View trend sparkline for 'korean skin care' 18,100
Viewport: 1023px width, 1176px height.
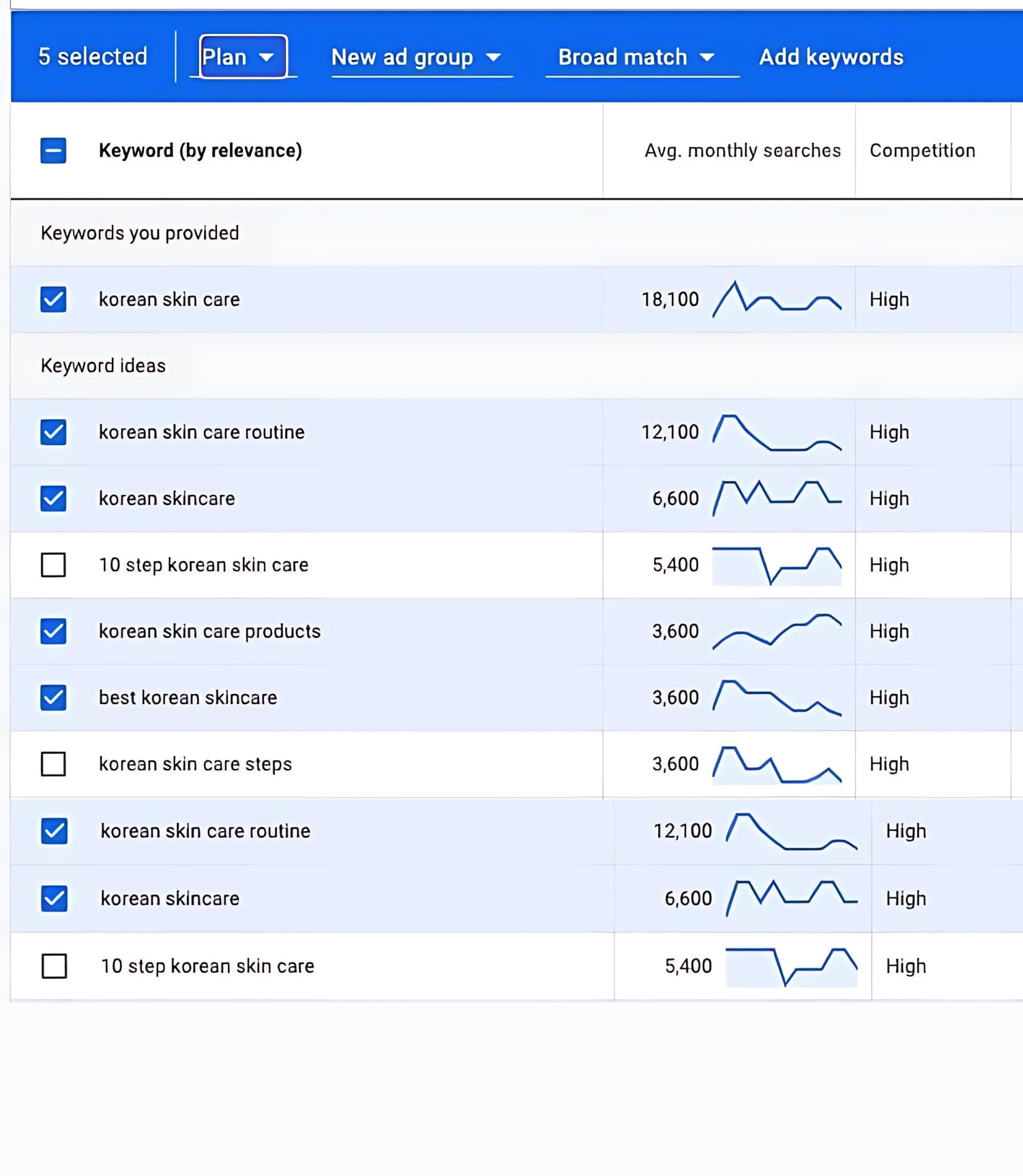[x=777, y=299]
